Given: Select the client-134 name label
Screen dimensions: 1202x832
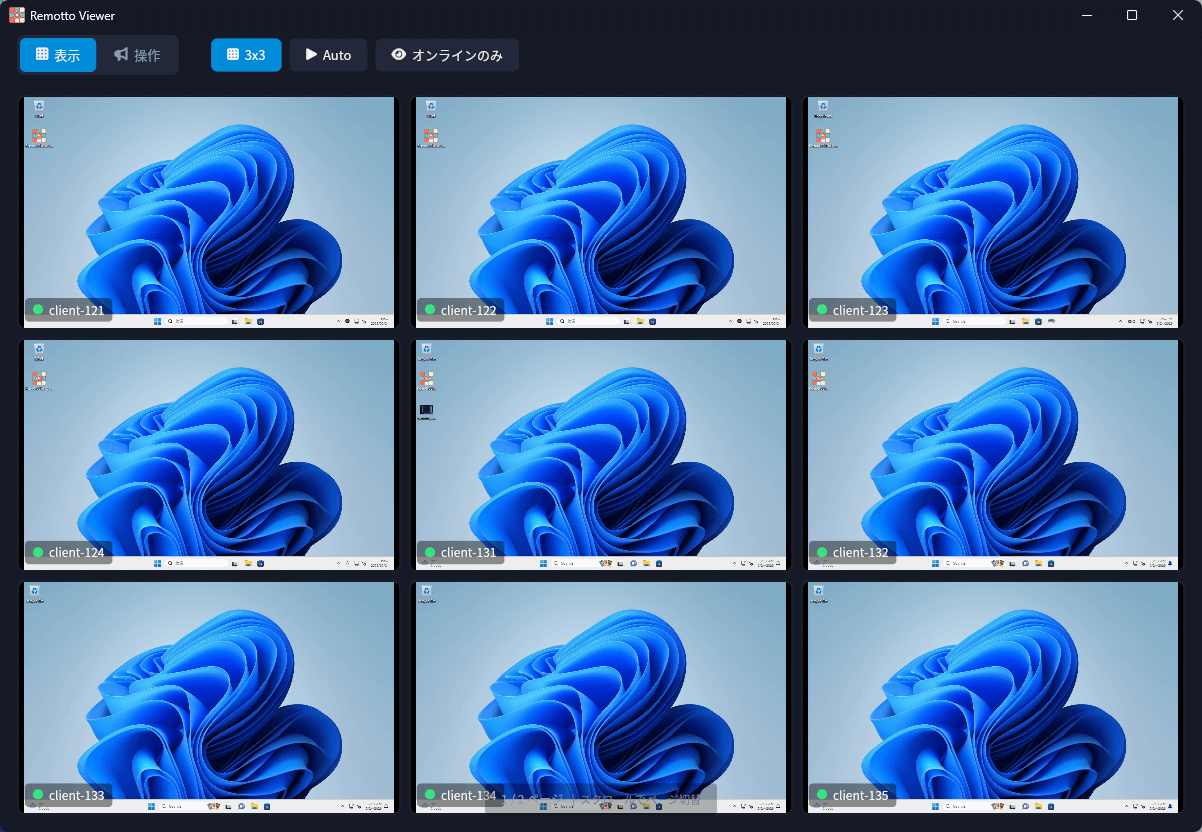Looking at the screenshot, I should [468, 796].
